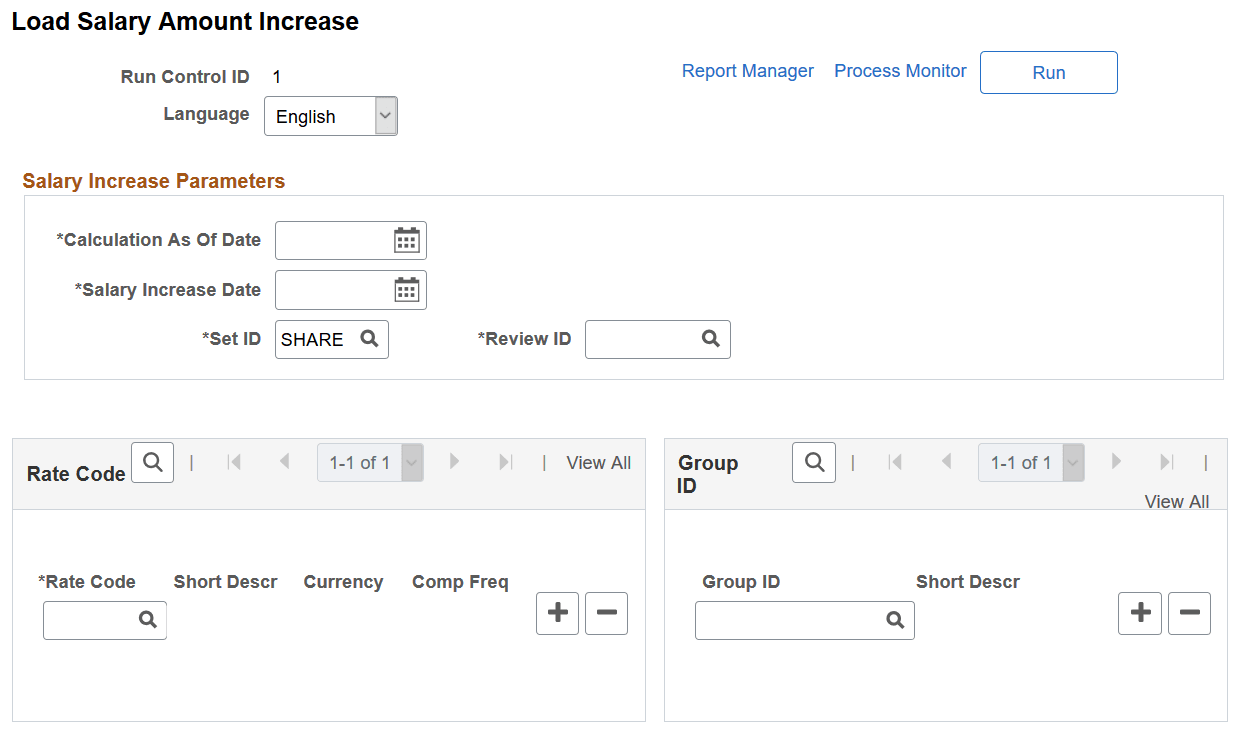Open the Group ID grid search
Image resolution: width=1251 pixels, height=734 pixels.
coord(813,462)
